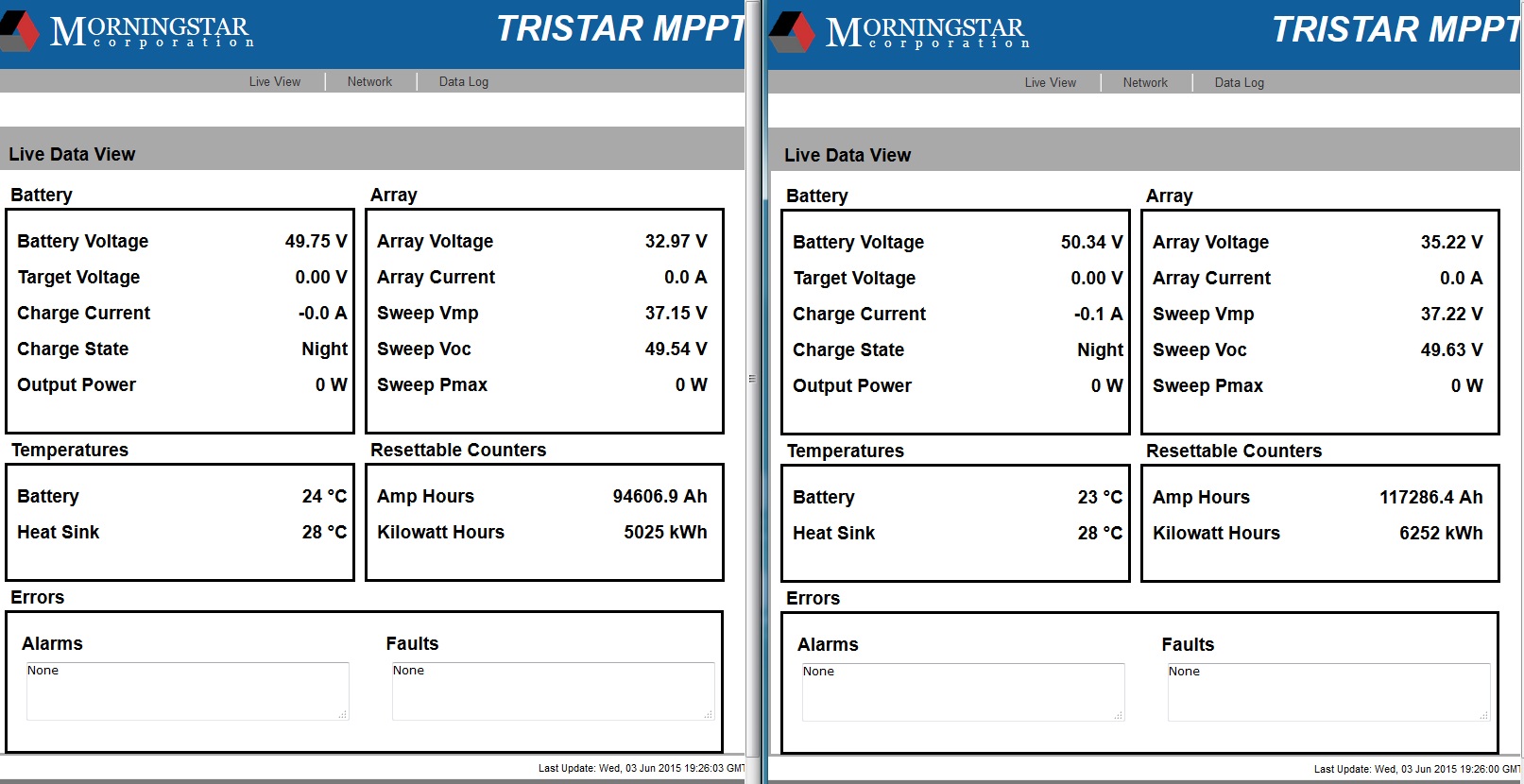The image size is (1524, 784).
Task: Click Last Update timestamp in right window
Action: click(1417, 769)
